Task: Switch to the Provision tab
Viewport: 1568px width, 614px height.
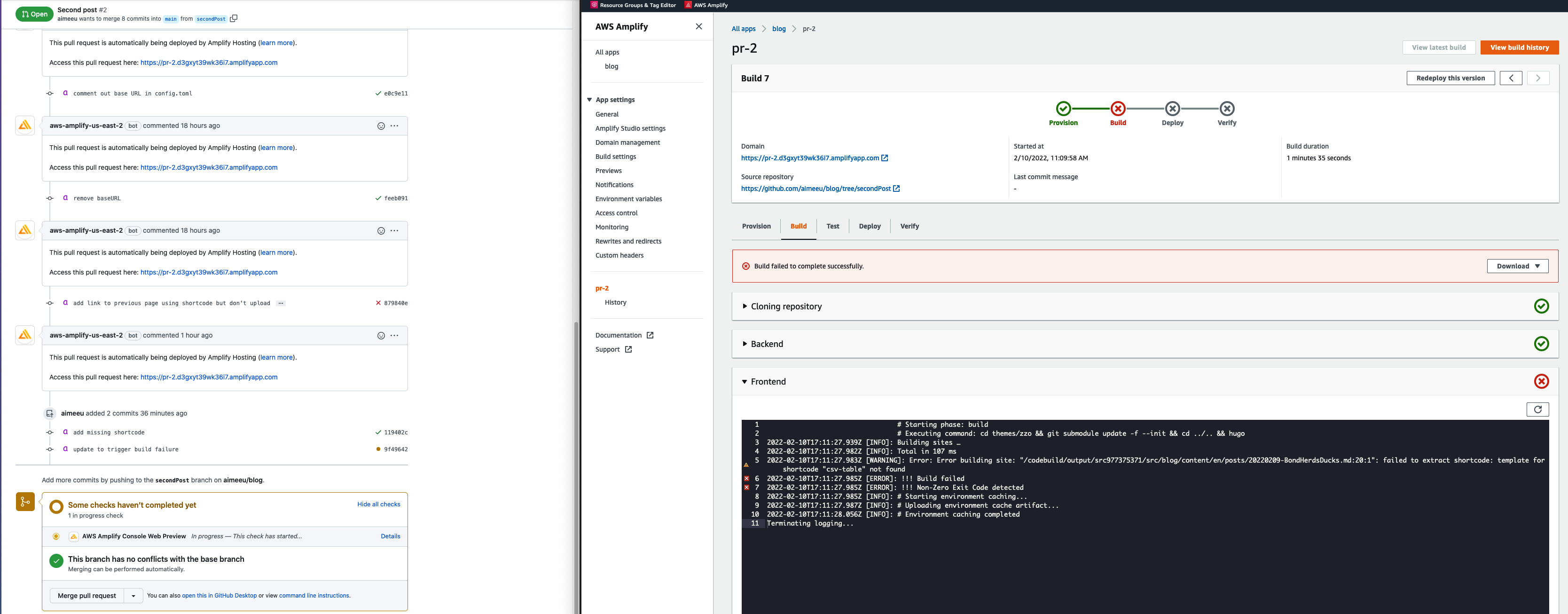Action: tap(757, 226)
